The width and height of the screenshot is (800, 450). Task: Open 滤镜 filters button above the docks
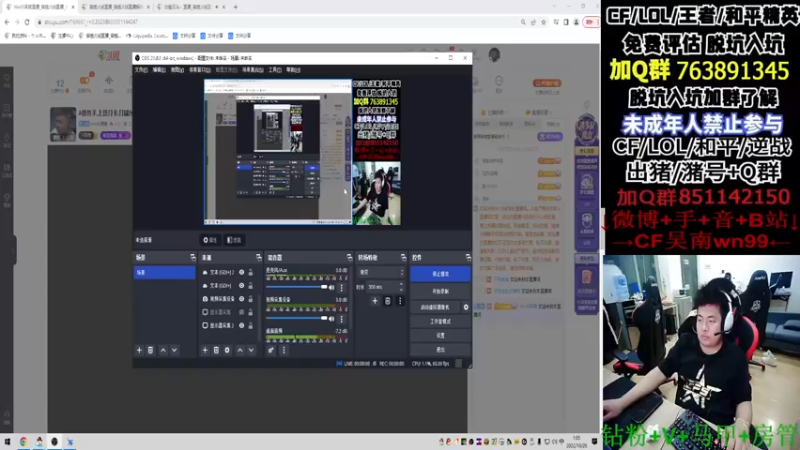234,240
